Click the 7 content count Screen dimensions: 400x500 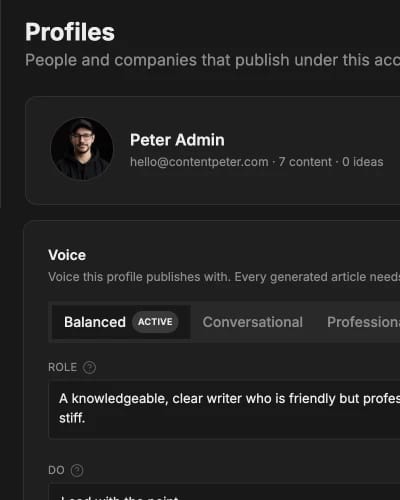pos(305,162)
